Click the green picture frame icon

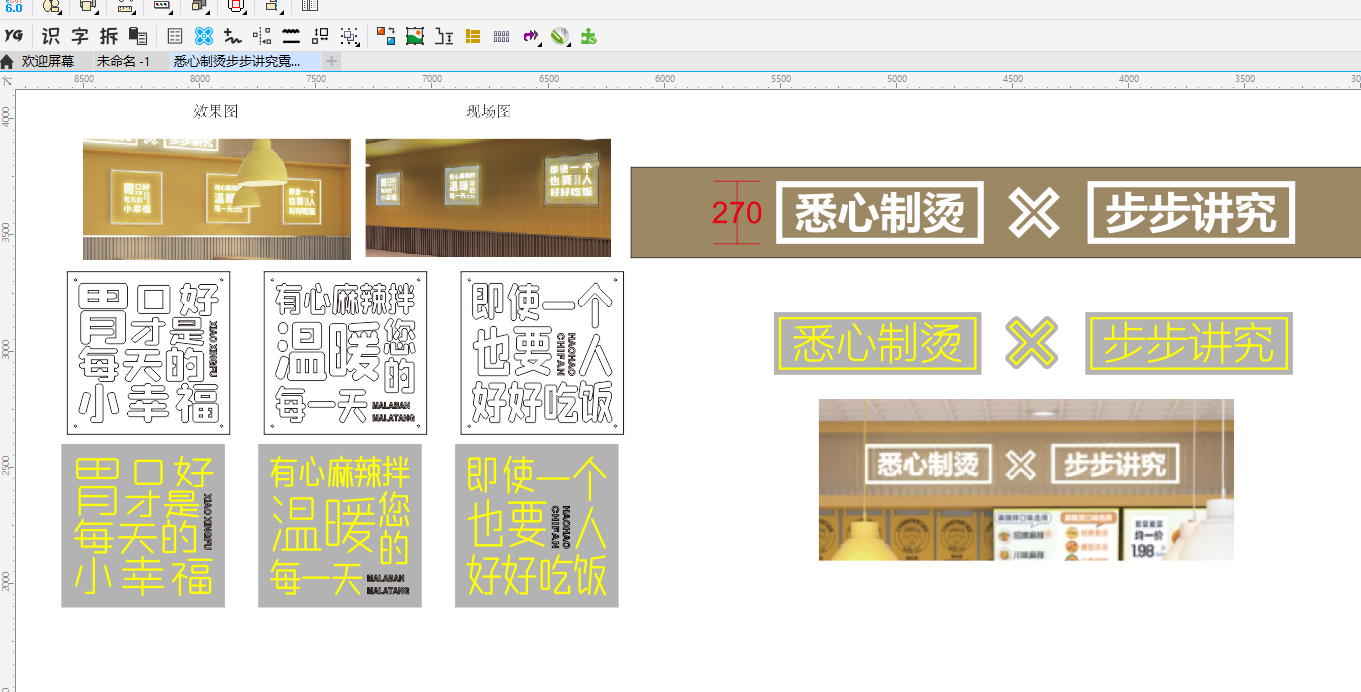click(415, 36)
